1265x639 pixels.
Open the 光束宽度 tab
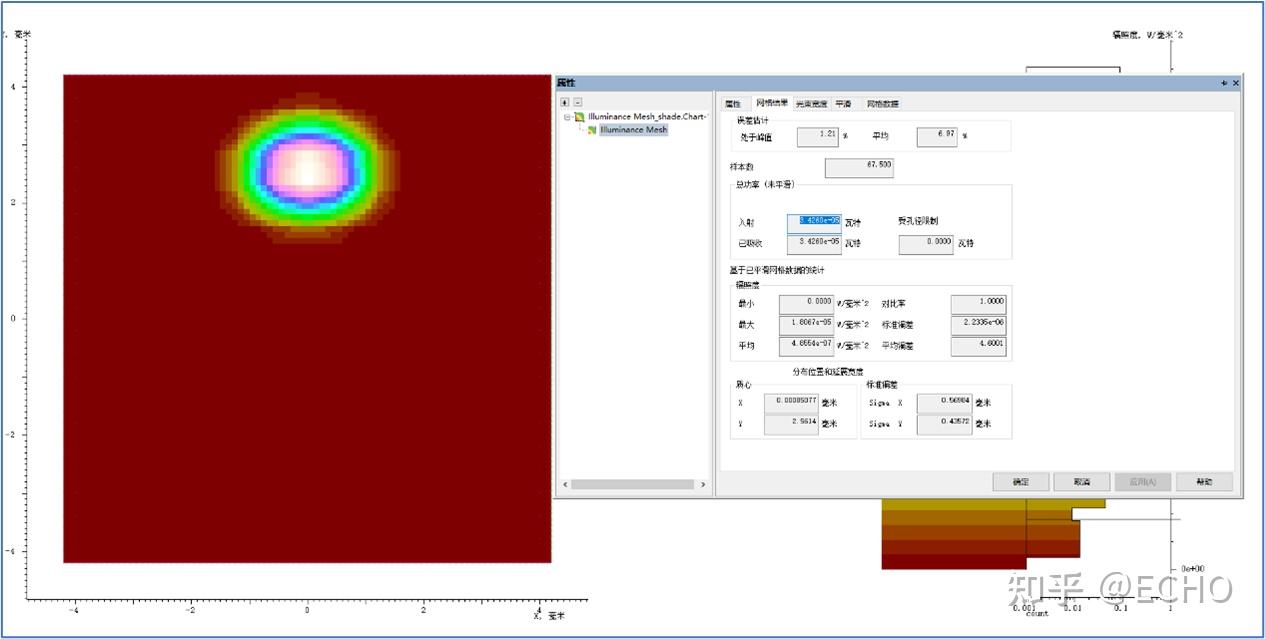click(x=811, y=103)
